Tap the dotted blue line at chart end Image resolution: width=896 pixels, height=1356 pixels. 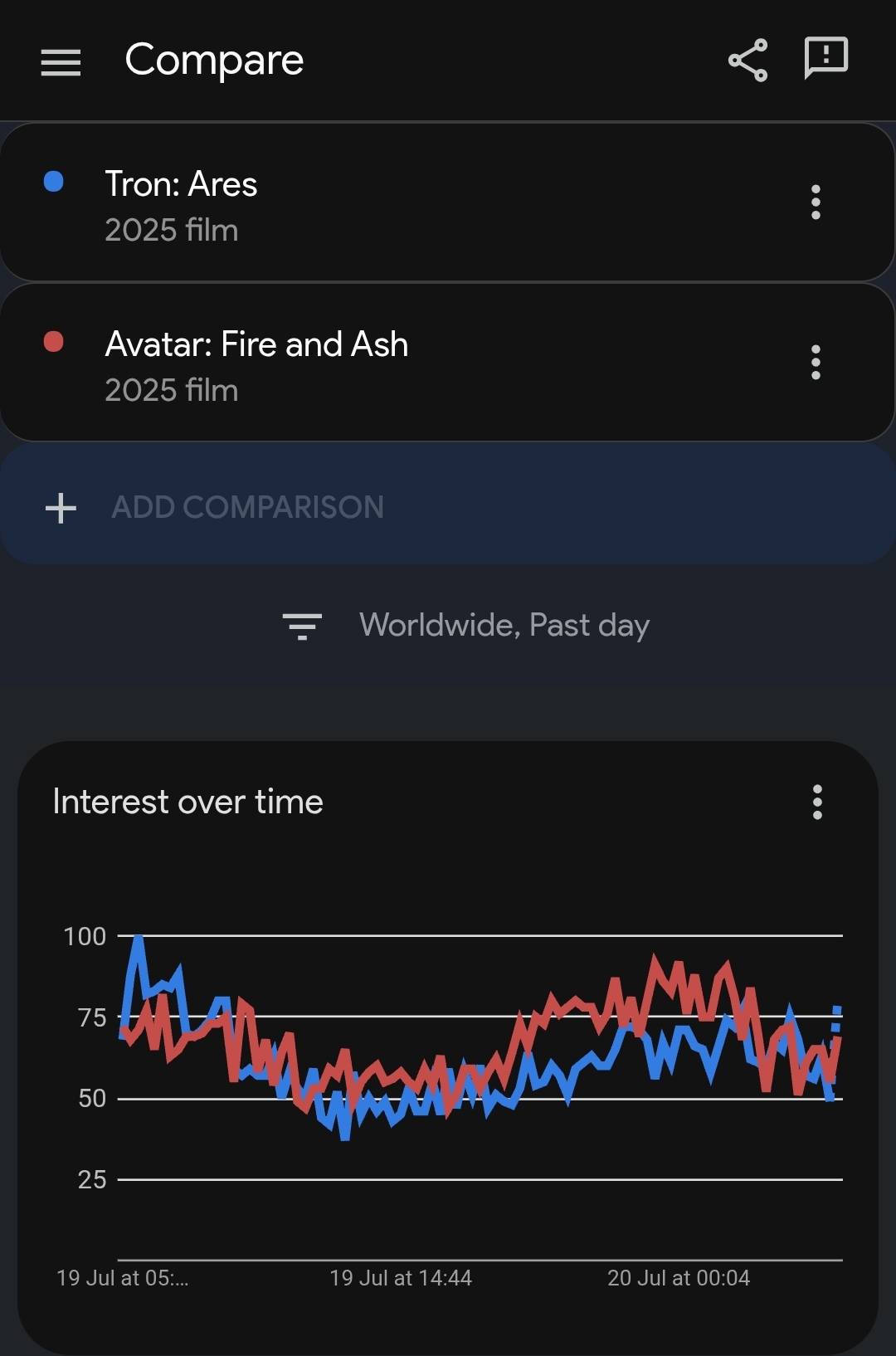tap(835, 1022)
